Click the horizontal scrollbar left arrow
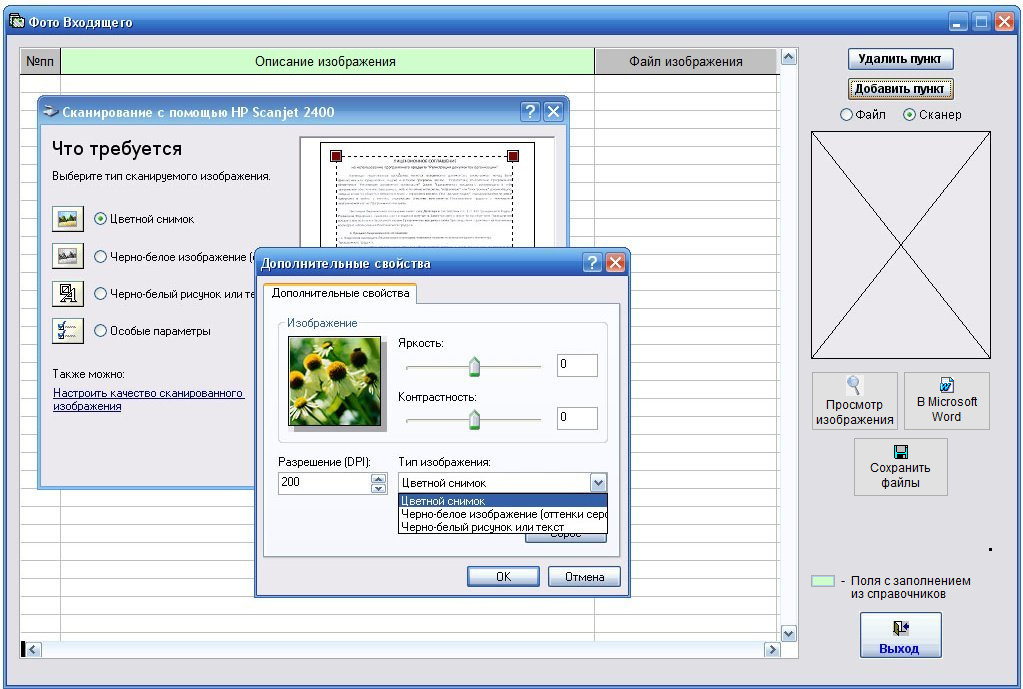 [x=33, y=649]
